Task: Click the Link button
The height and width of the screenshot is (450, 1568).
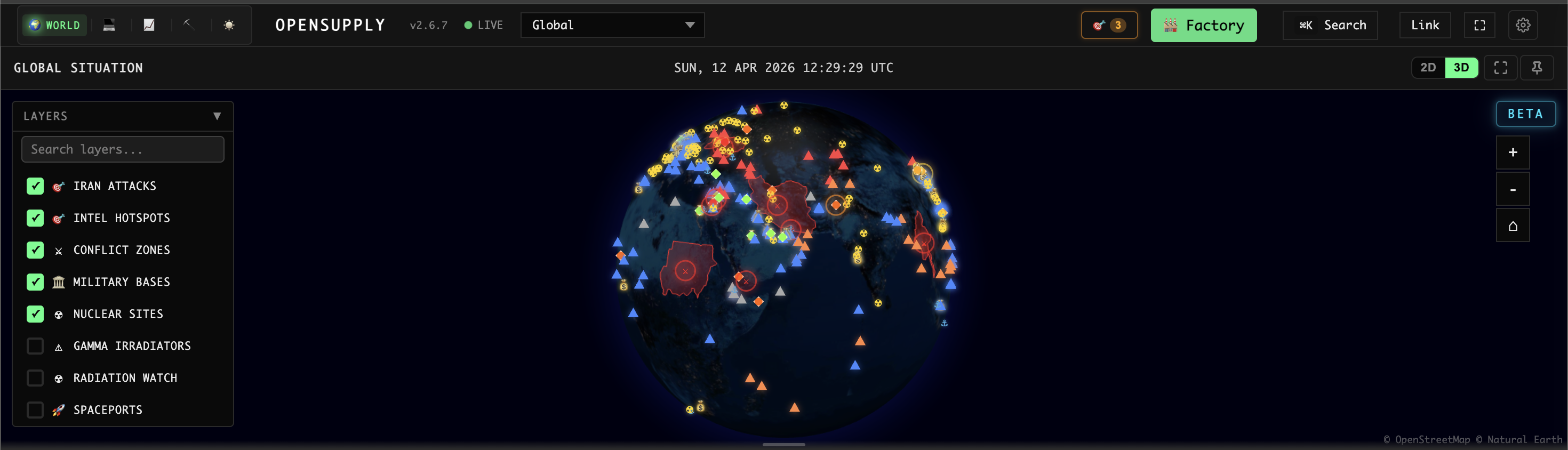Action: pyautogui.click(x=1425, y=25)
